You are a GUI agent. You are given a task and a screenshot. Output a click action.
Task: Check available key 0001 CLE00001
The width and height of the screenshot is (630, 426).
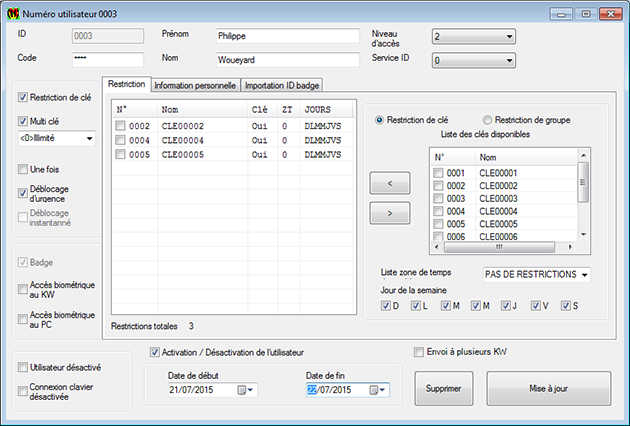(438, 173)
